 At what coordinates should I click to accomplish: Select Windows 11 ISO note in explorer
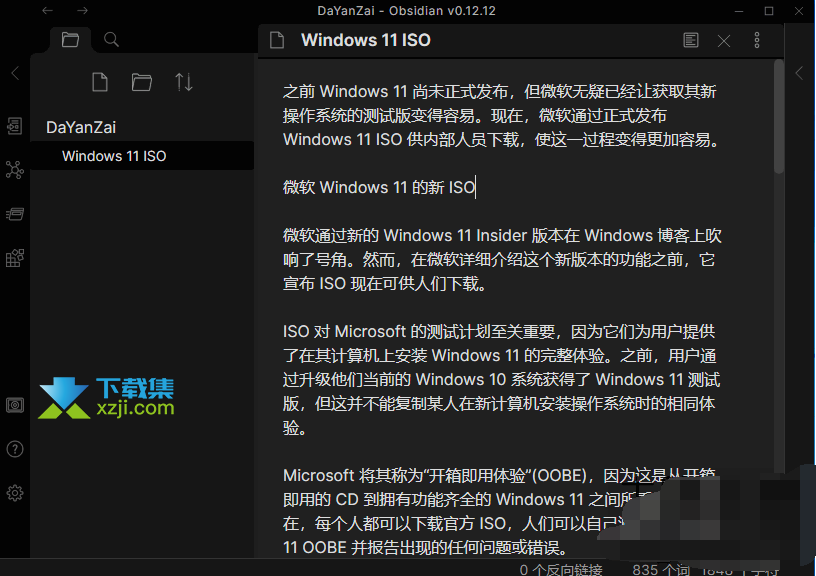[x=142, y=156]
